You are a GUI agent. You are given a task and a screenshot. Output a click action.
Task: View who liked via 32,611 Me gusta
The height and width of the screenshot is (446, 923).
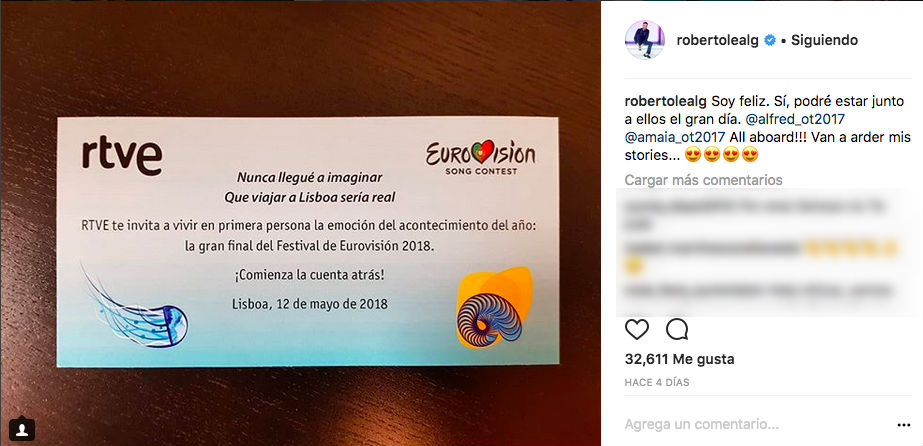[679, 359]
